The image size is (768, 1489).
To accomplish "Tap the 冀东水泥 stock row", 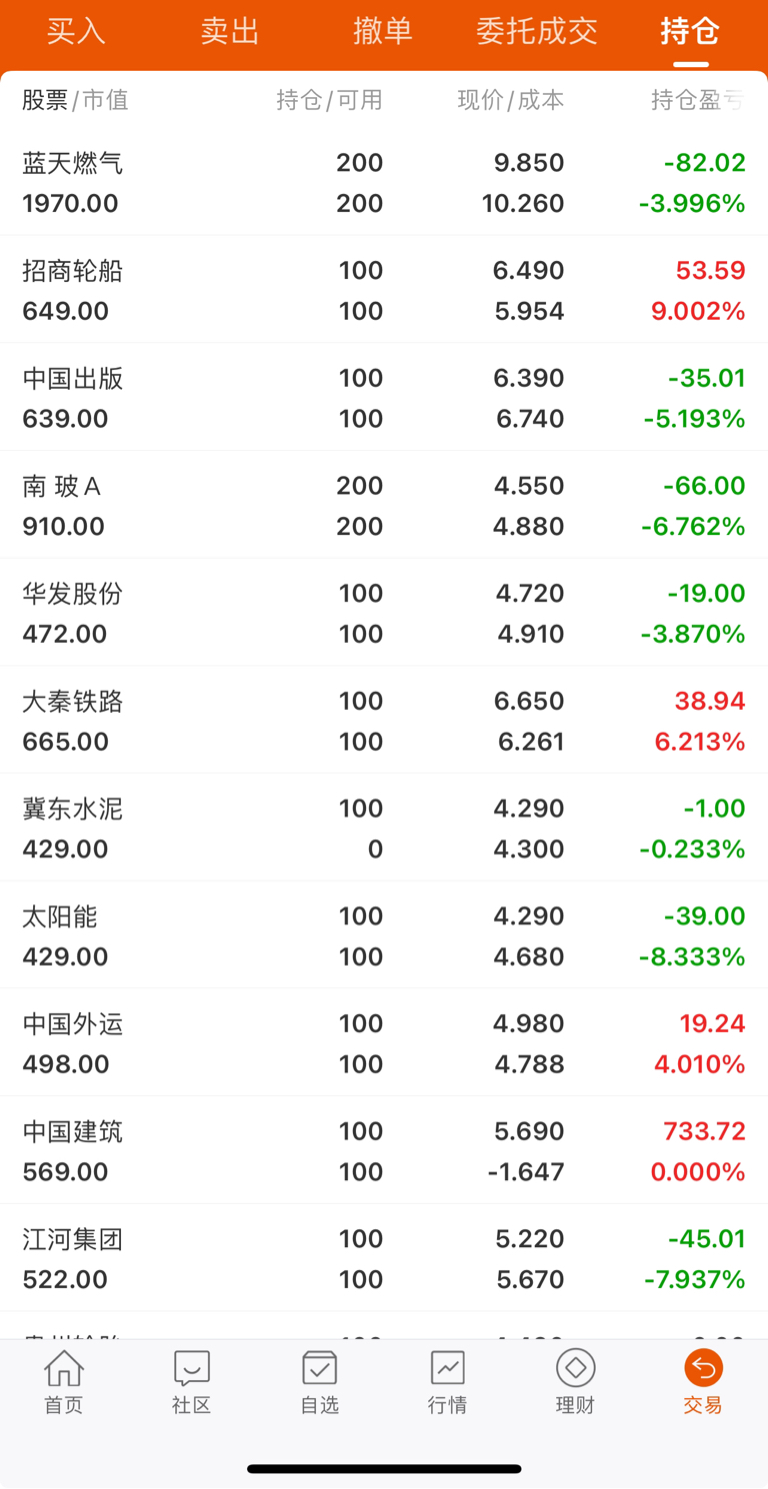I will [x=384, y=828].
